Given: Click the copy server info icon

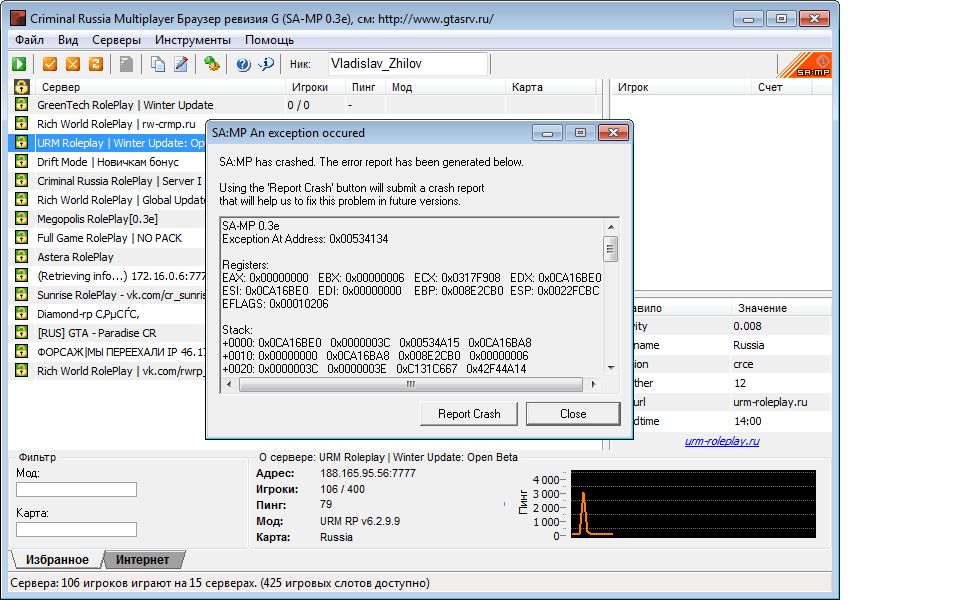Looking at the screenshot, I should [x=158, y=64].
